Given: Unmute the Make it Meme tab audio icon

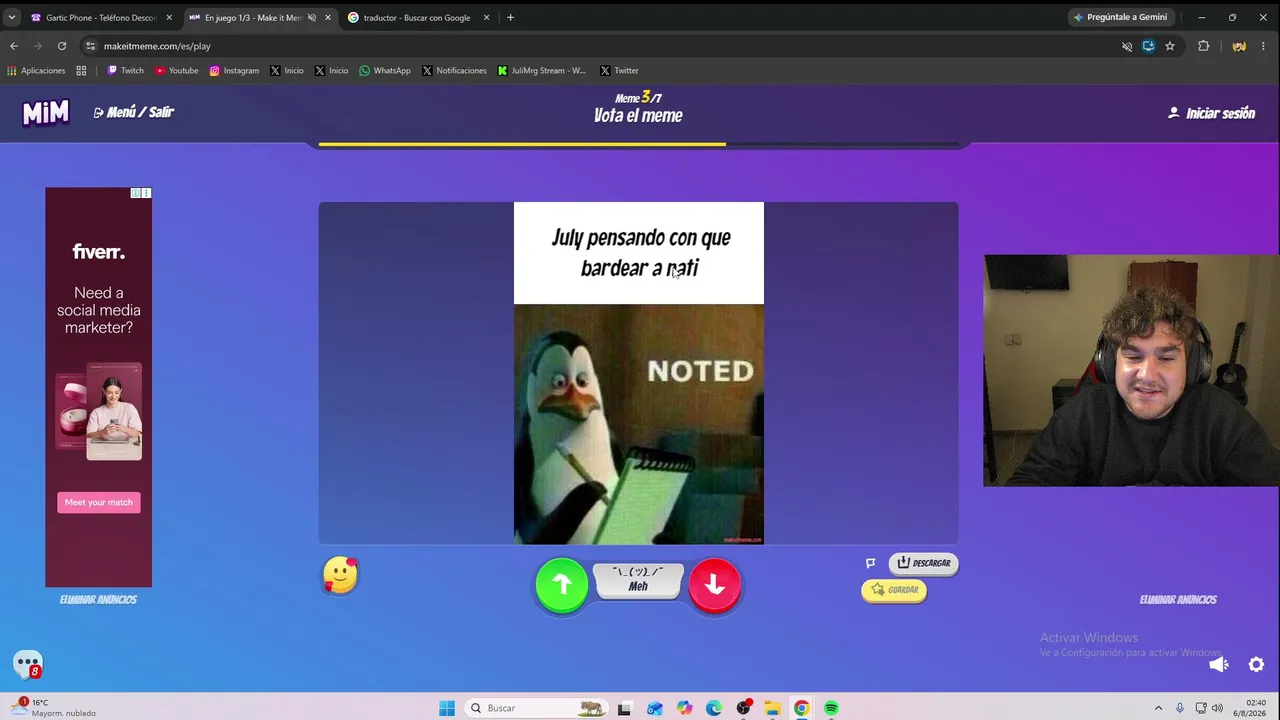Looking at the screenshot, I should [312, 18].
